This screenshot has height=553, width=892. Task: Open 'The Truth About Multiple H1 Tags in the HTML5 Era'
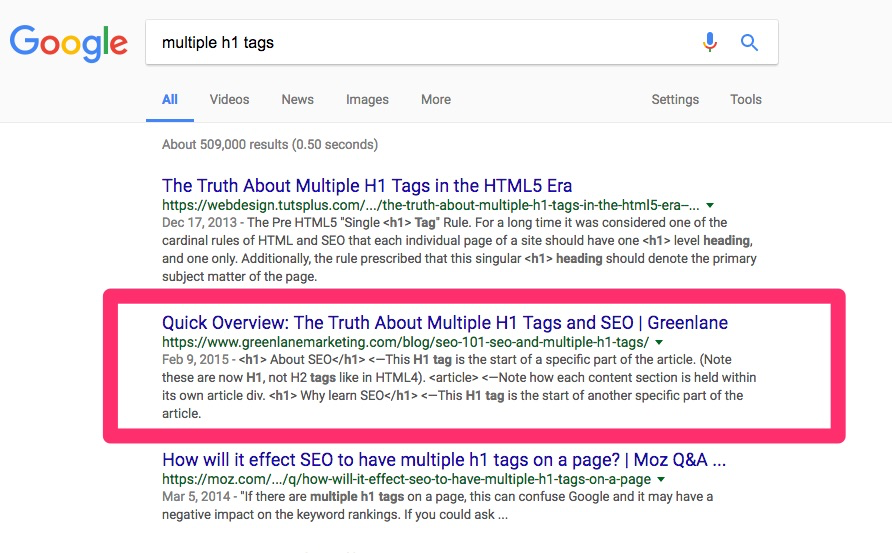367,185
